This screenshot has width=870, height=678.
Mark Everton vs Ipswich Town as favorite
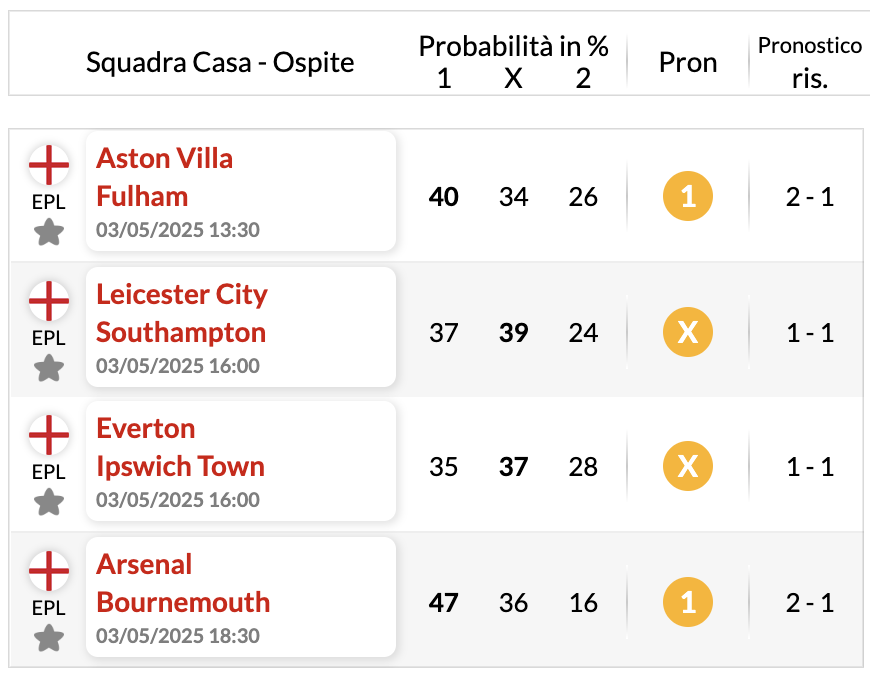point(49,502)
